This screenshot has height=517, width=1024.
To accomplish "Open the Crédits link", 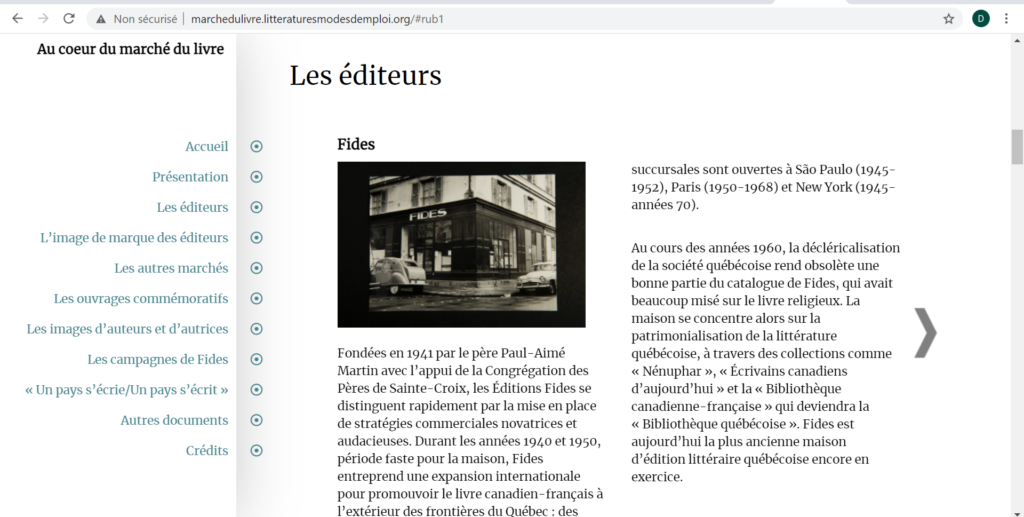I will 207,450.
